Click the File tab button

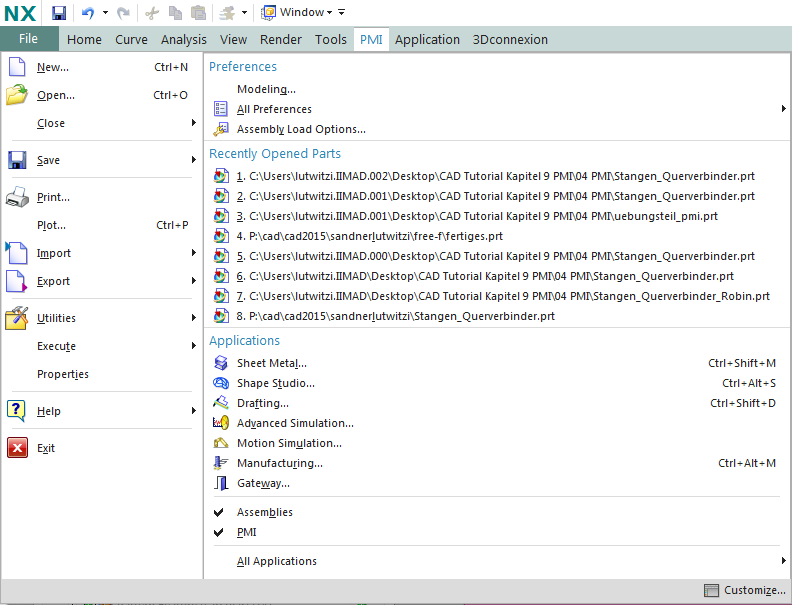click(x=29, y=39)
